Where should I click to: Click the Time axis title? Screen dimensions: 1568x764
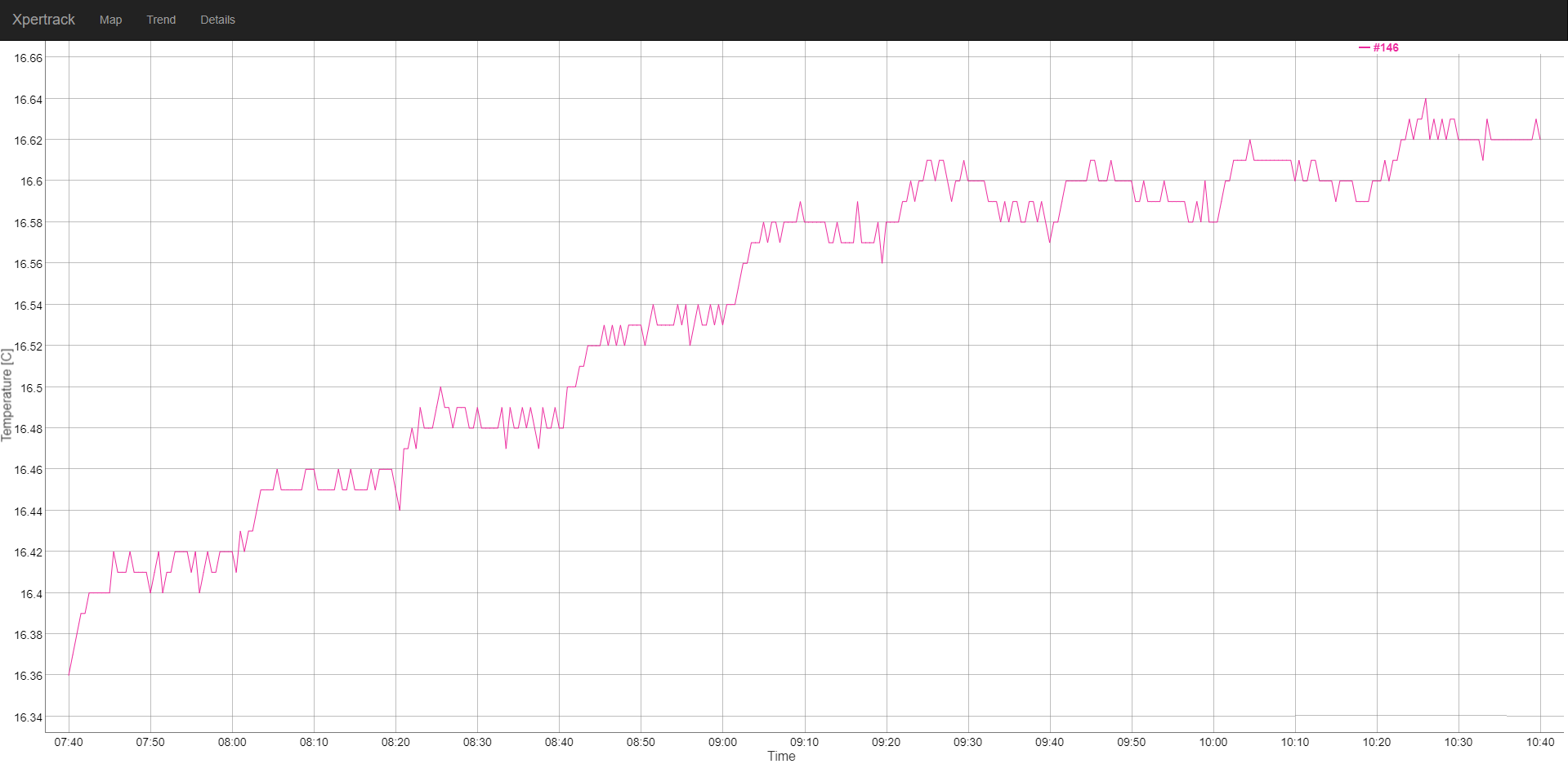[x=780, y=756]
